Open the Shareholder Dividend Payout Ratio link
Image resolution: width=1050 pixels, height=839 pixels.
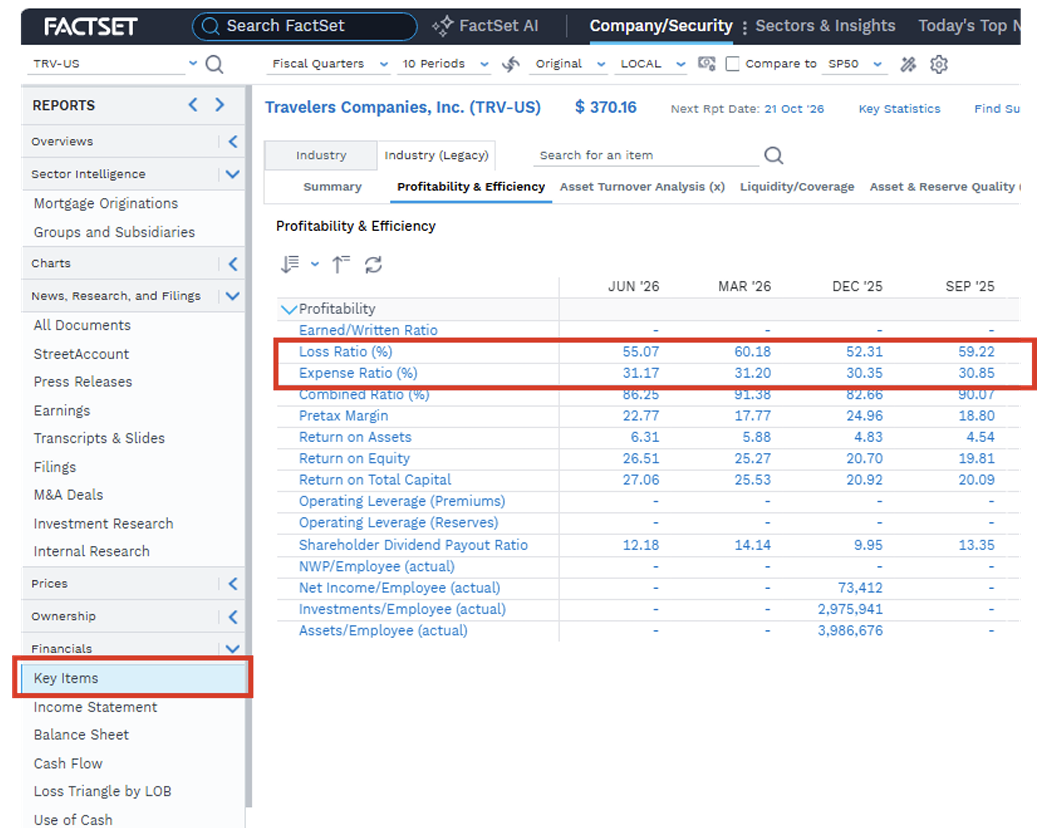[413, 545]
